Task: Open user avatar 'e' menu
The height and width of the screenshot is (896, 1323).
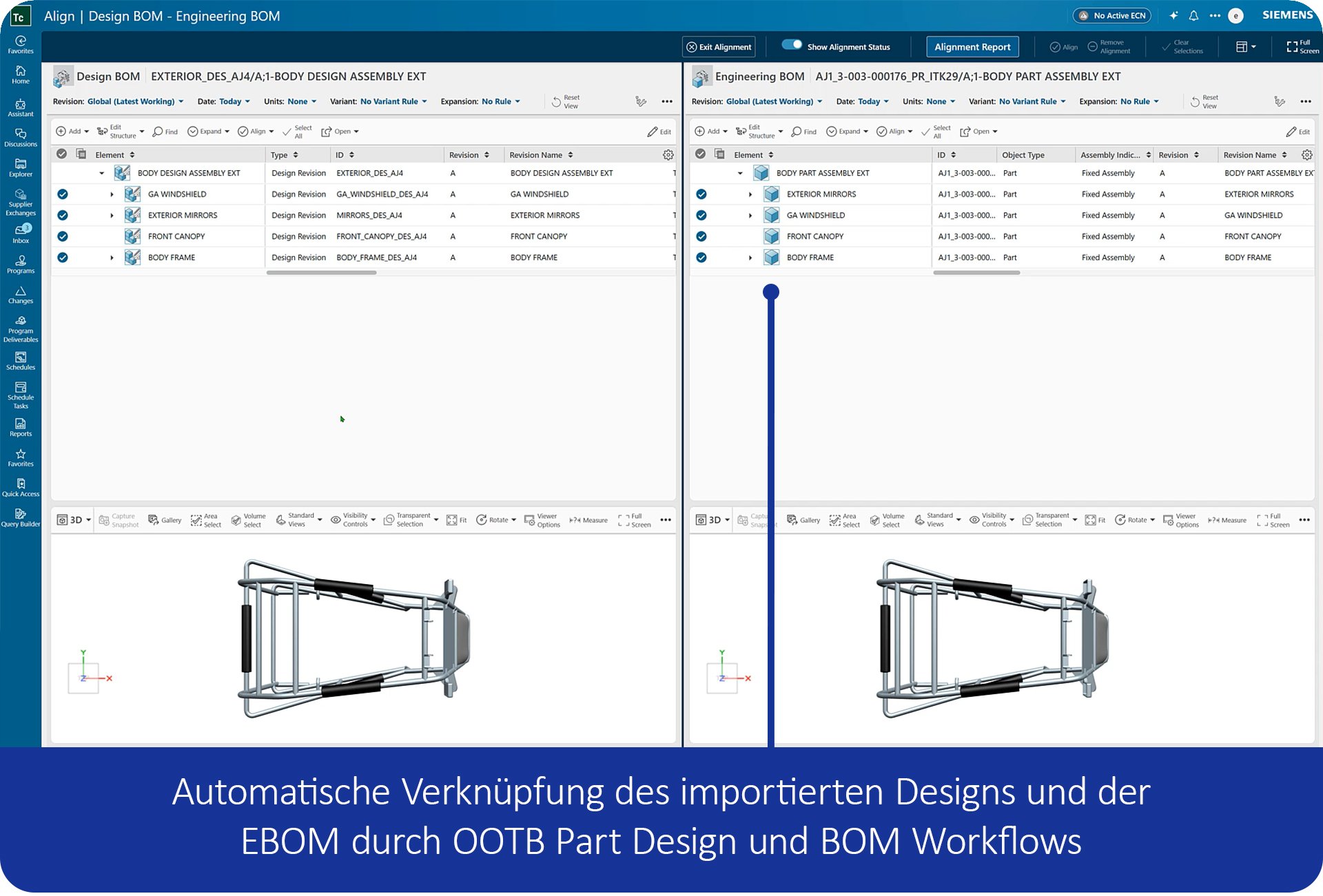Action: click(1236, 15)
